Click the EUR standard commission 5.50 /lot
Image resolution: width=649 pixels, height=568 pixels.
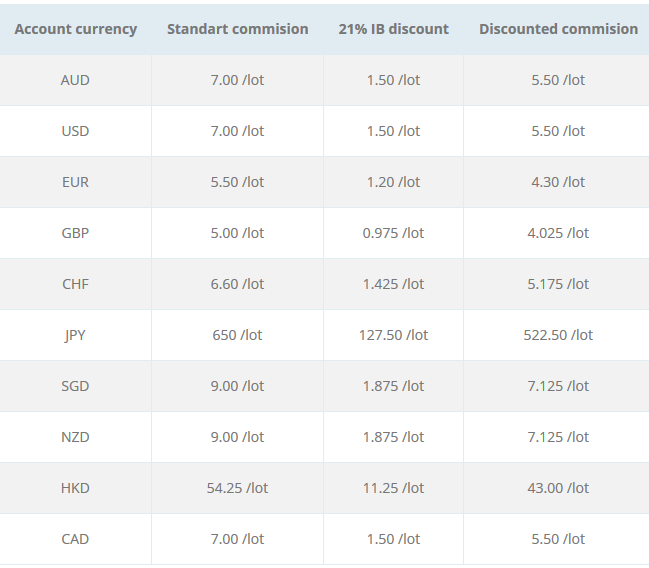pyautogui.click(x=238, y=182)
